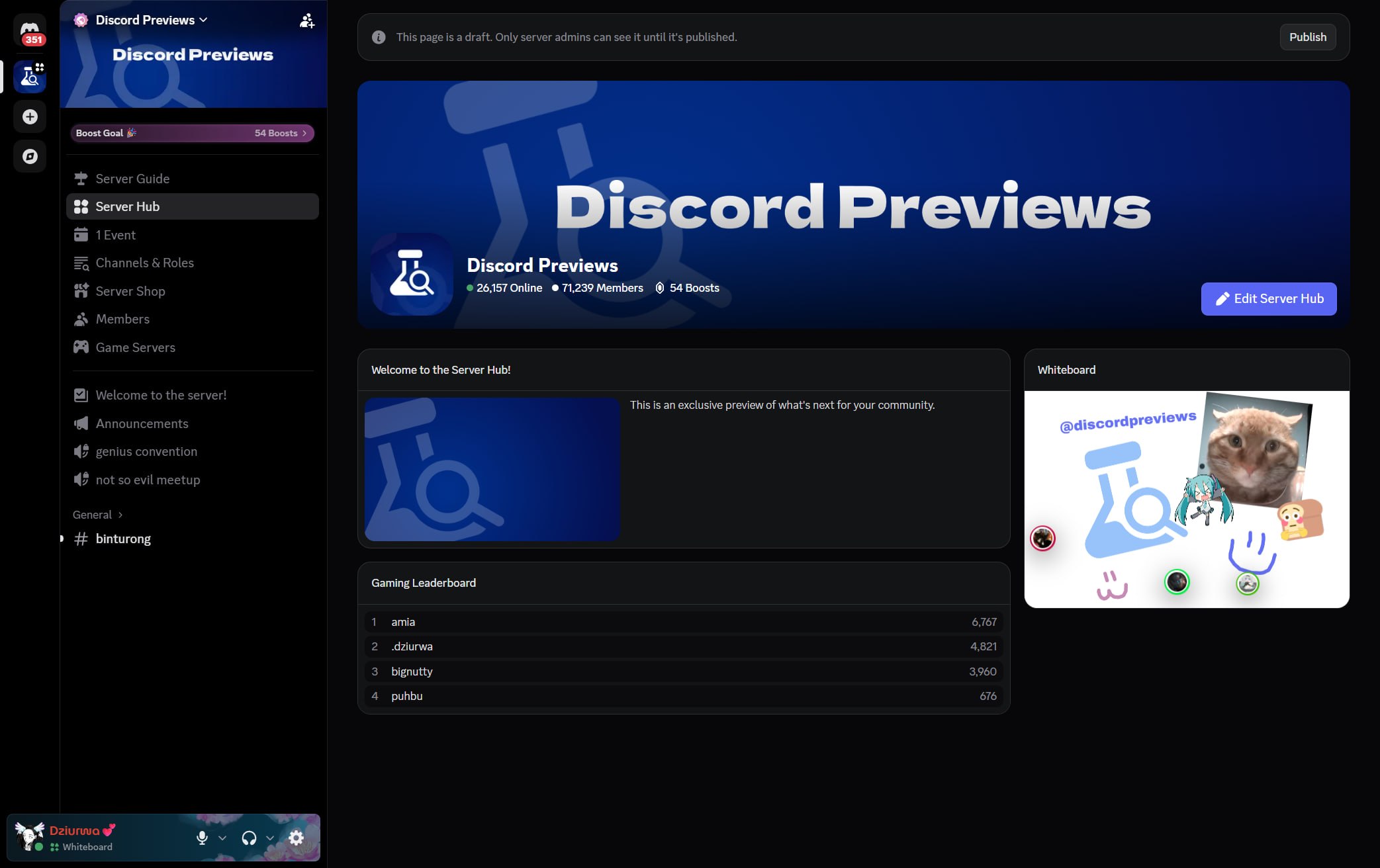Go to Channels & Roles
This screenshot has height=868, width=1380.
192,263
